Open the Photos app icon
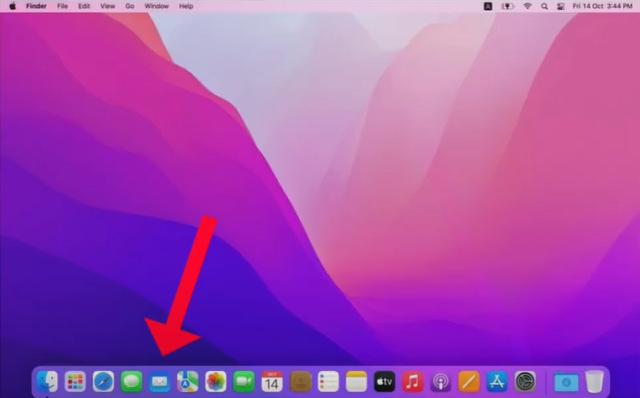 [216, 382]
